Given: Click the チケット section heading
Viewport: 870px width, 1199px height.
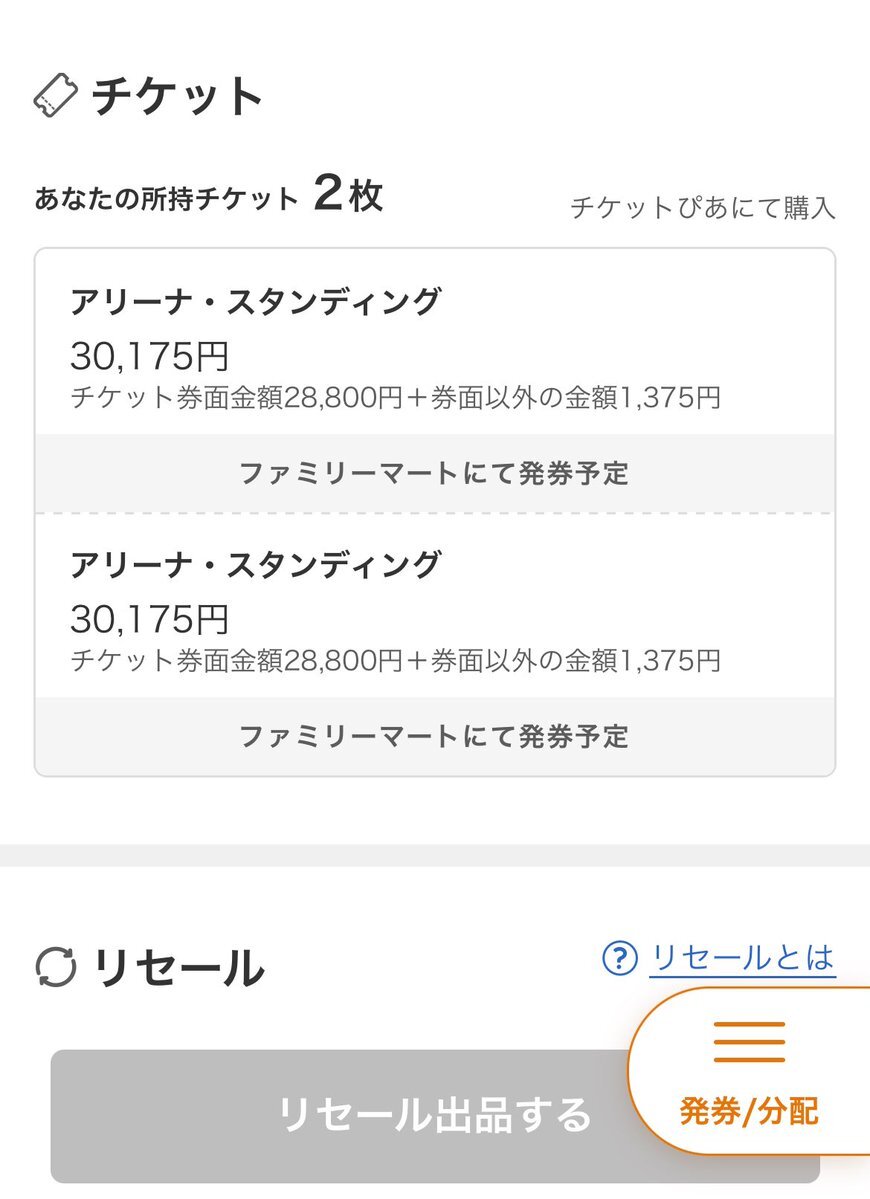Looking at the screenshot, I should 177,96.
